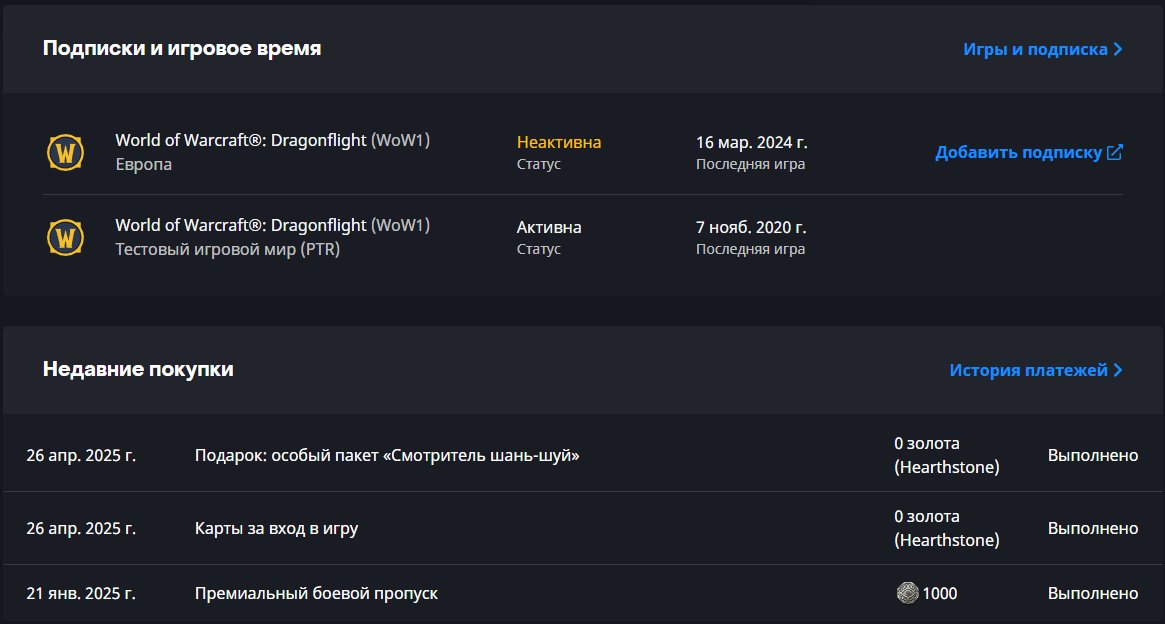Click the orange Неактивна status label
This screenshot has width=1165, height=624.
point(559,142)
